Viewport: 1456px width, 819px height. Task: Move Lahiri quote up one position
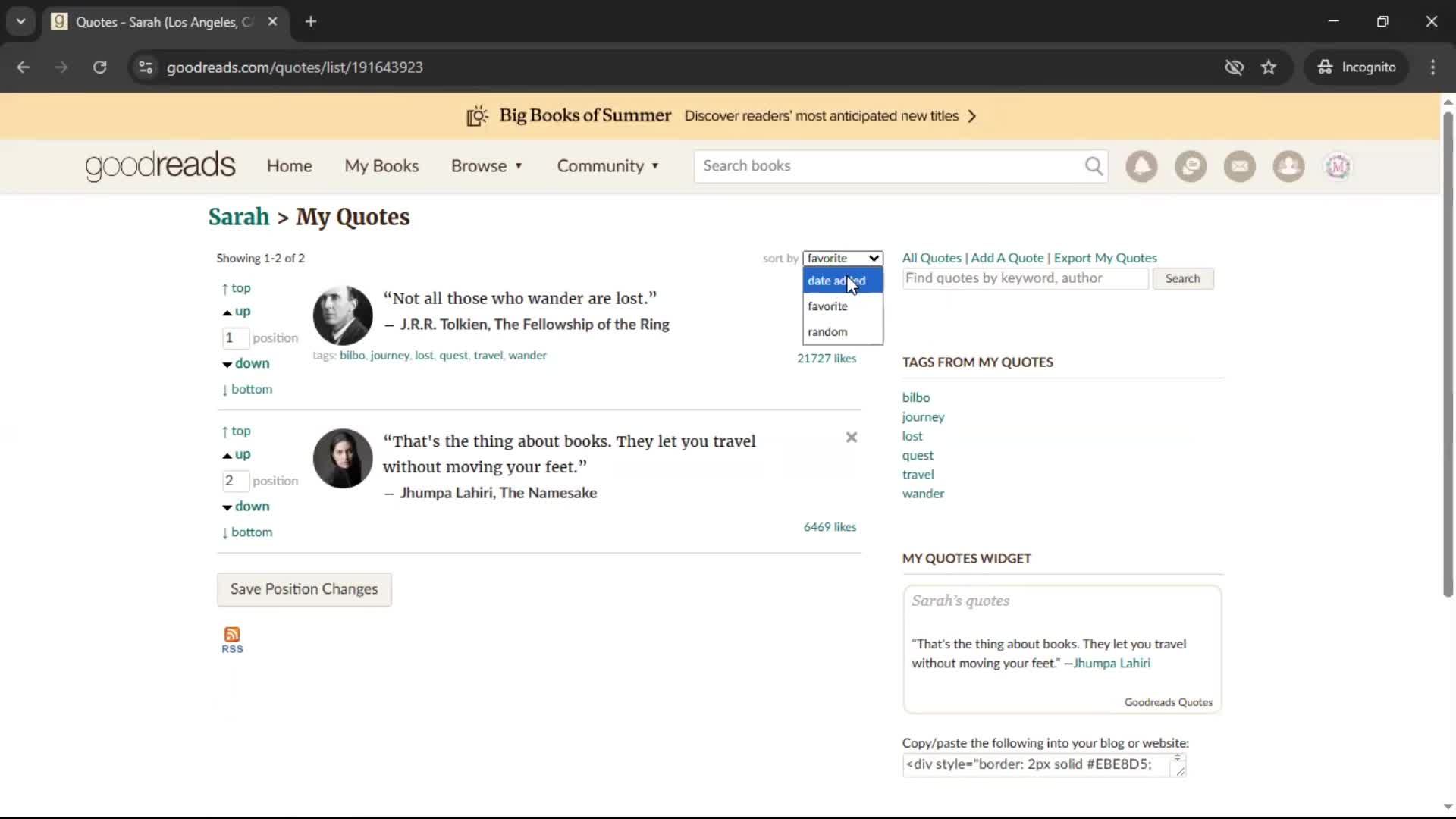pos(236,454)
